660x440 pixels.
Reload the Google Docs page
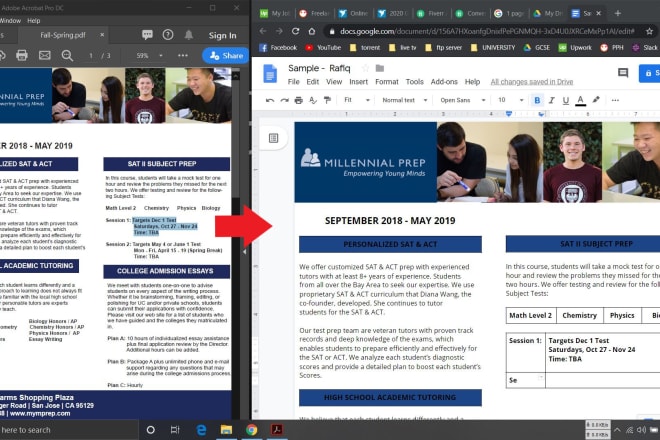(295, 31)
